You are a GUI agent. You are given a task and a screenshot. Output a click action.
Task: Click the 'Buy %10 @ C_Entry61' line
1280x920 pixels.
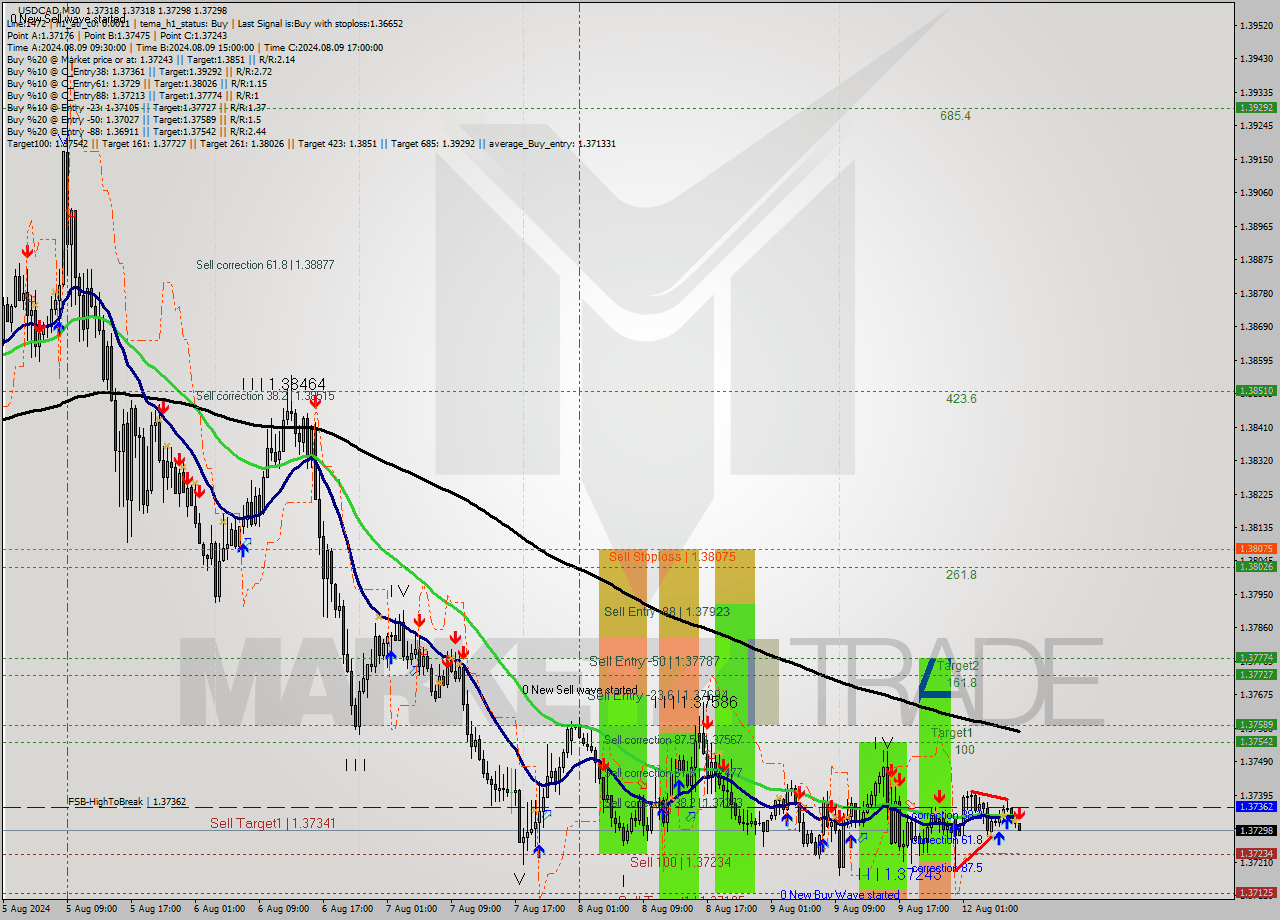click(x=139, y=83)
